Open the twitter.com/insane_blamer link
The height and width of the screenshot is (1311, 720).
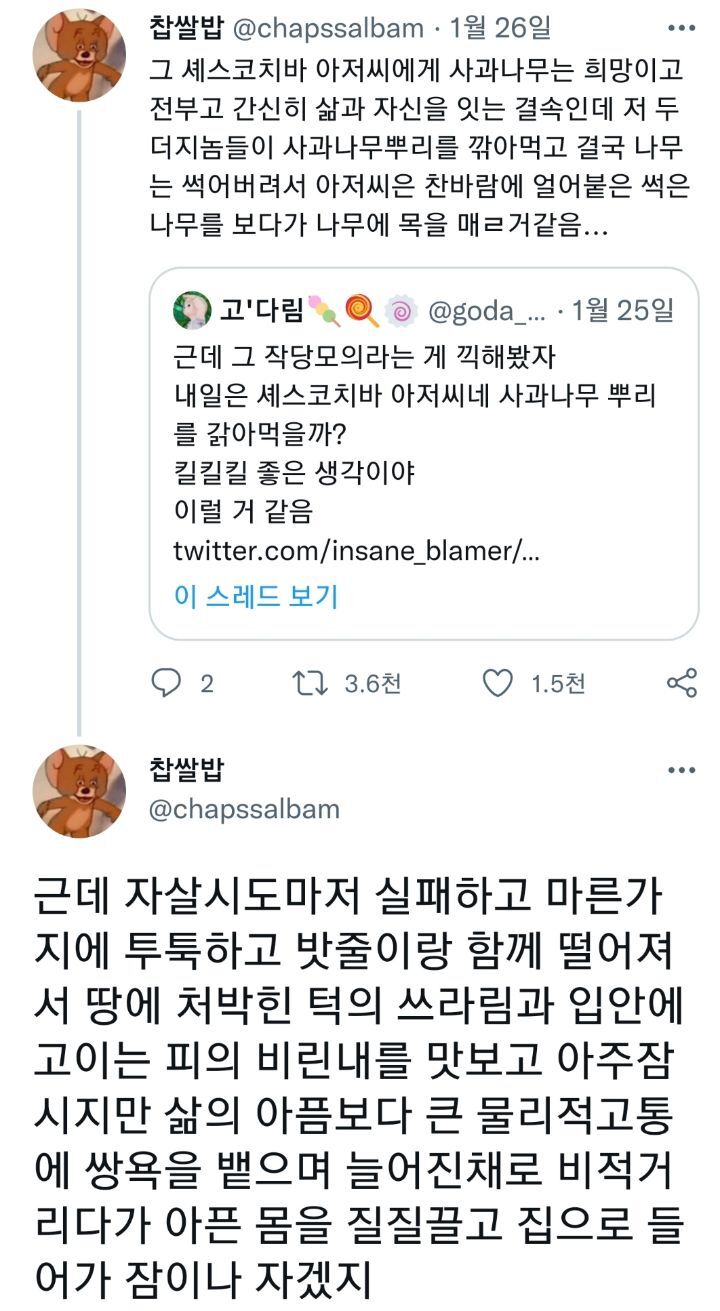[356, 551]
